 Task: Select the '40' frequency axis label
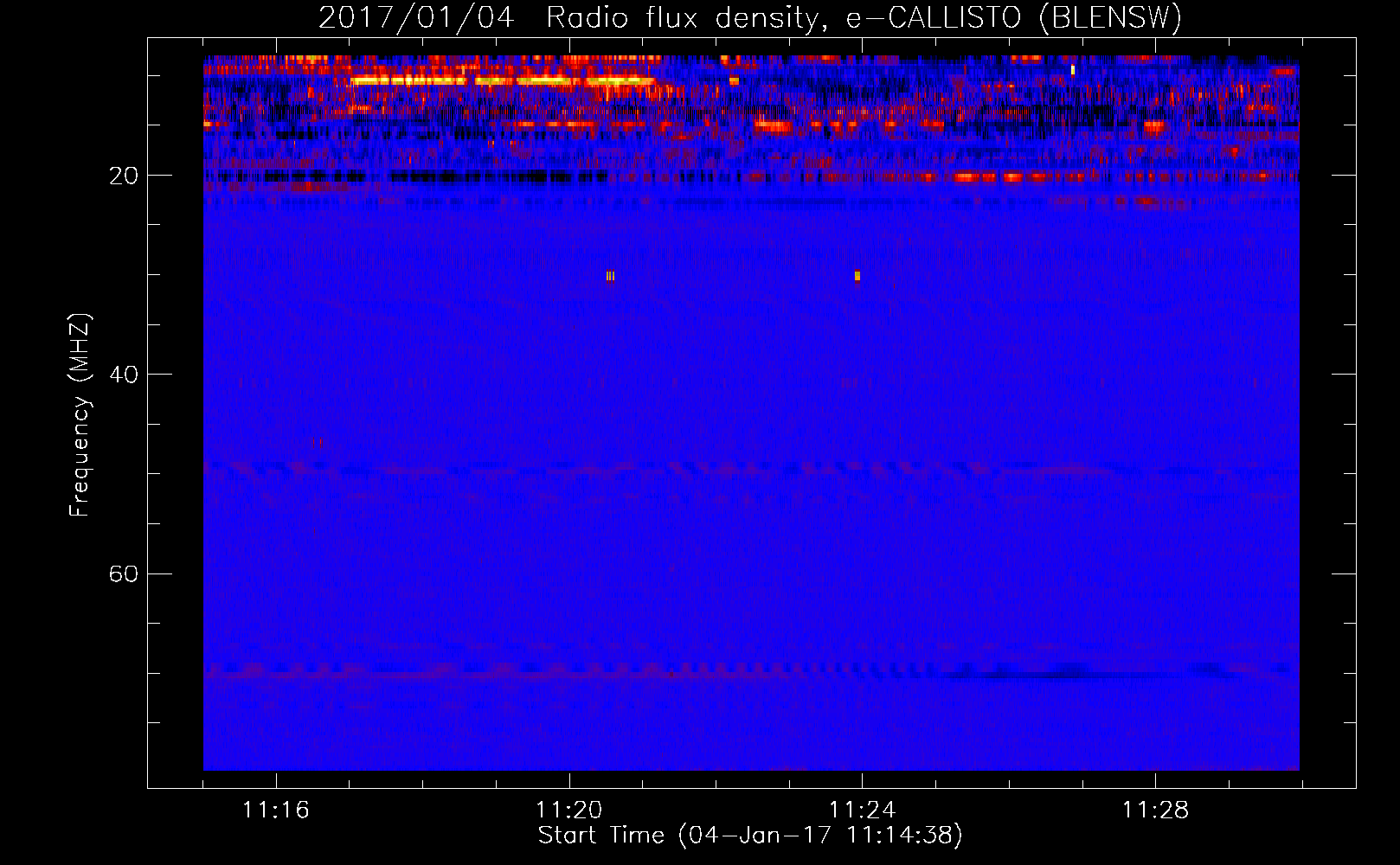tap(124, 375)
